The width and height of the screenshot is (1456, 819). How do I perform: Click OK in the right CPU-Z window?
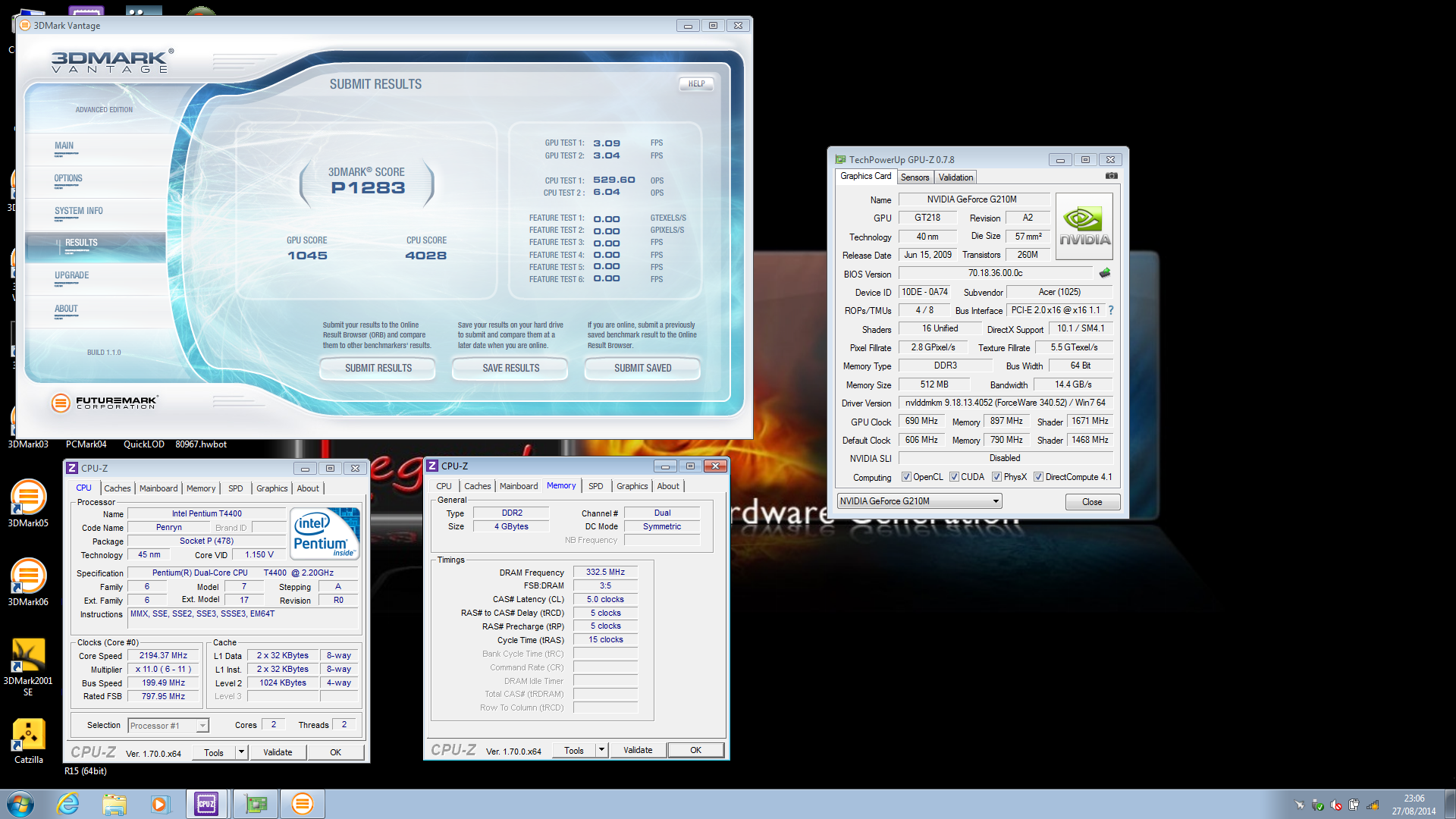pos(695,750)
